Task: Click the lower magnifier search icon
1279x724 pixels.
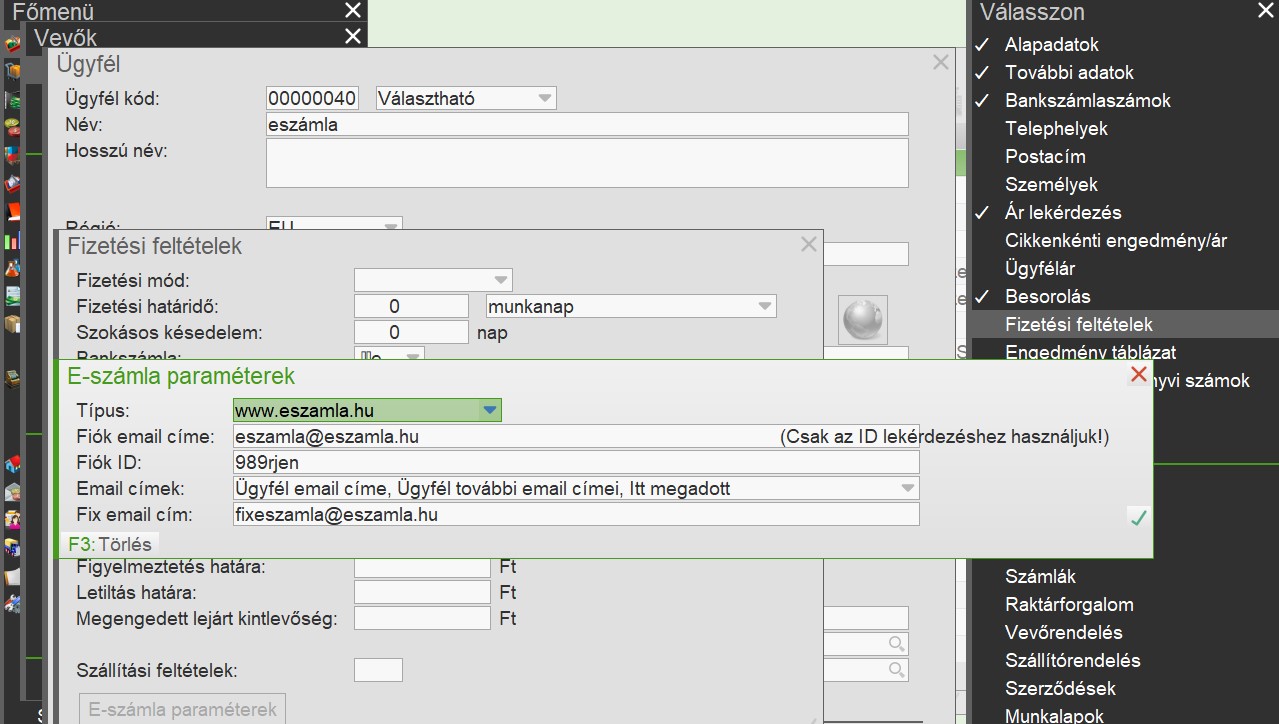Action: pos(897,670)
